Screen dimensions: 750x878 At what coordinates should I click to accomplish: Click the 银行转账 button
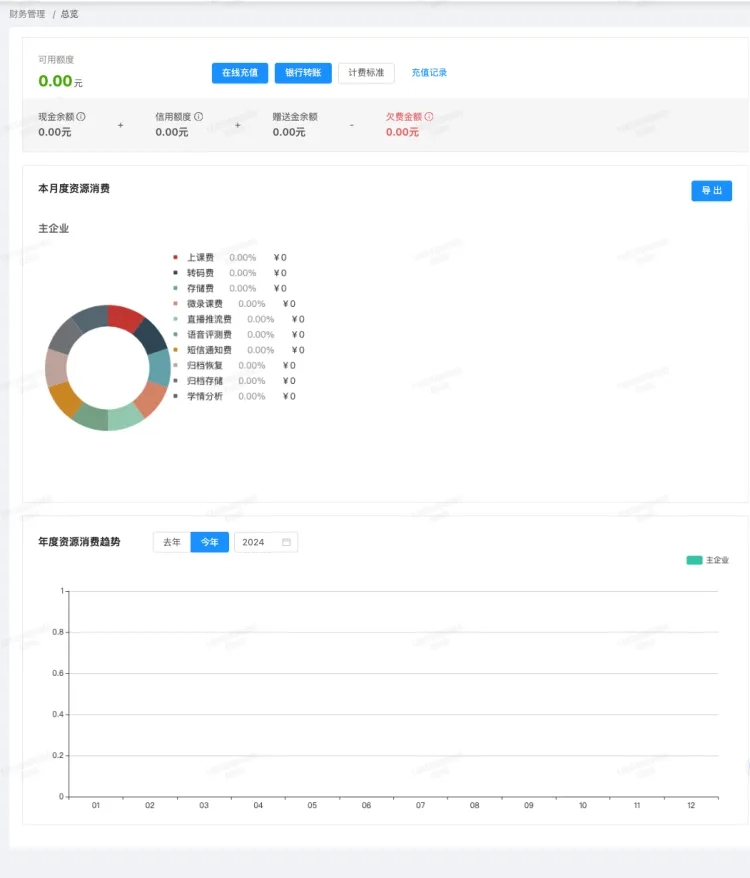[x=303, y=73]
